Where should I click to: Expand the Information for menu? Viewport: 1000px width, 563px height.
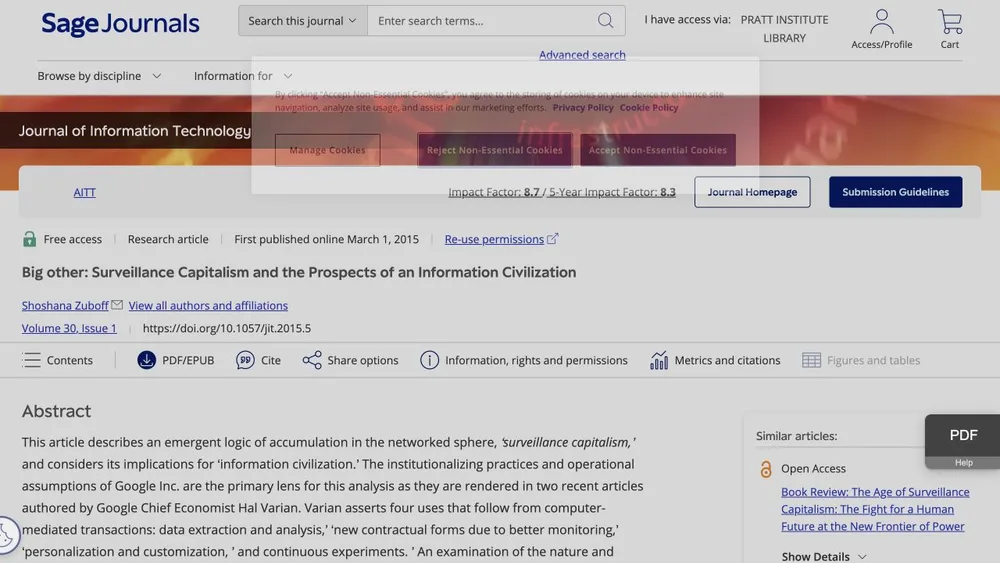[x=243, y=76]
